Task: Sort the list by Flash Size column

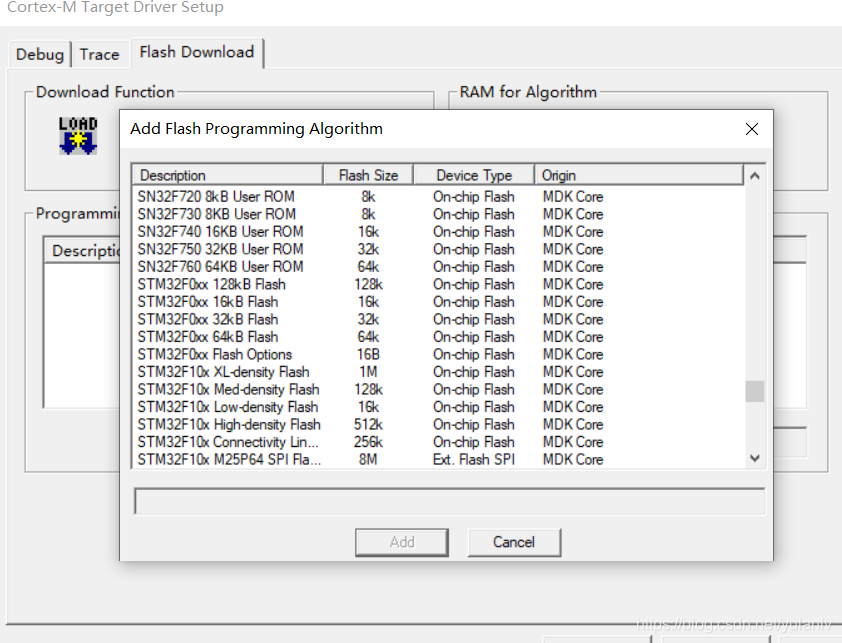Action: click(368, 174)
